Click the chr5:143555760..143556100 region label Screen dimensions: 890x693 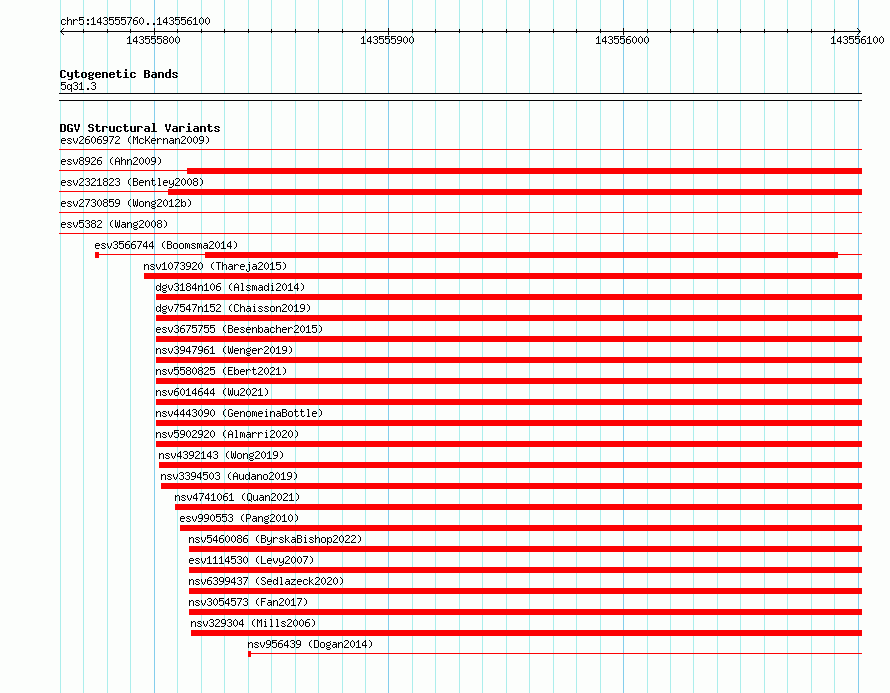pos(135,21)
